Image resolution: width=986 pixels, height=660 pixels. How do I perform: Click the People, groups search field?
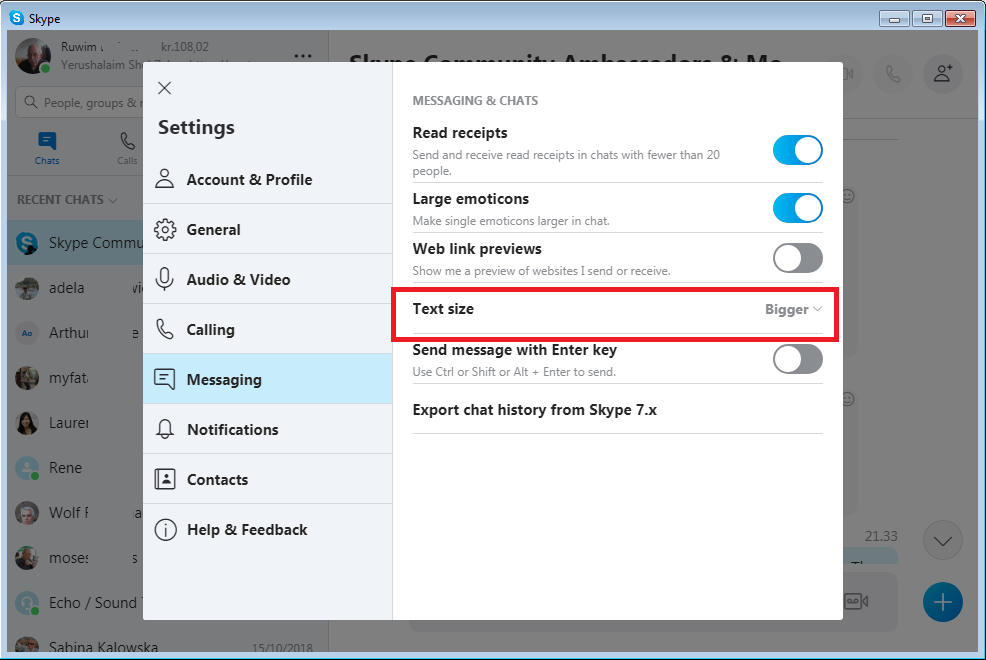point(79,102)
